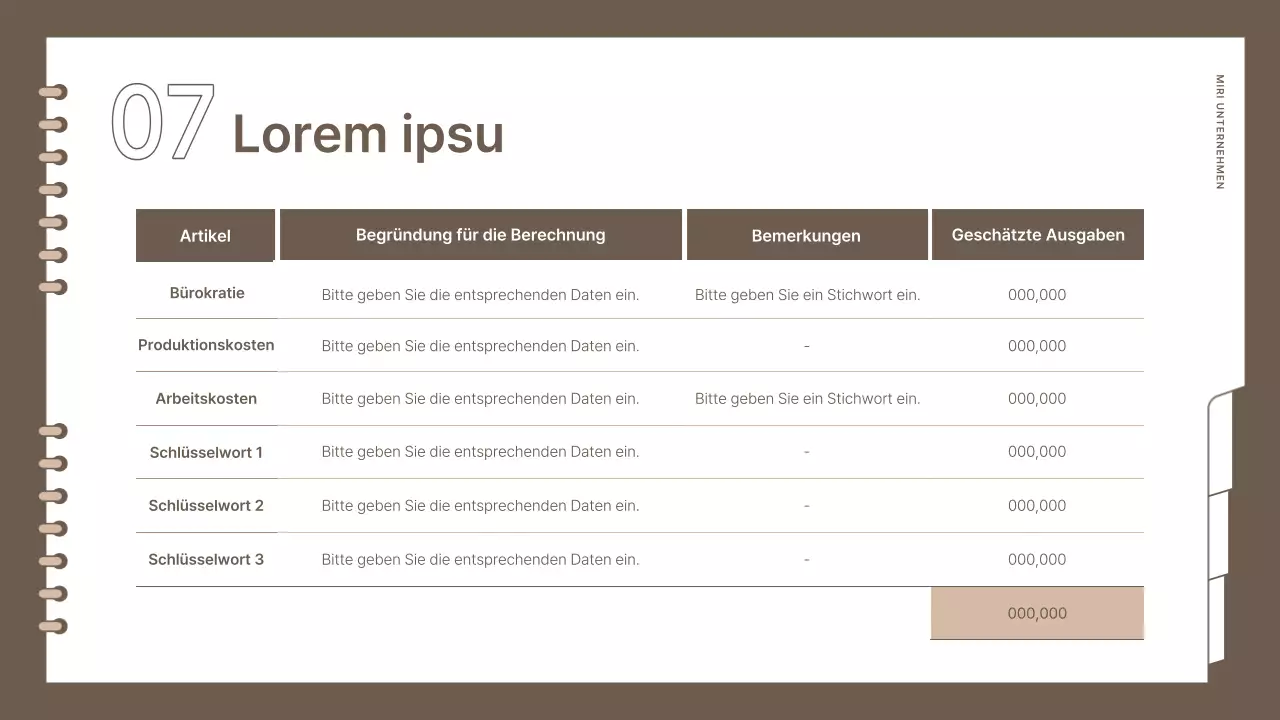This screenshot has height=720, width=1280.
Task: Select the outlined number 07 graphic
Action: click(163, 122)
